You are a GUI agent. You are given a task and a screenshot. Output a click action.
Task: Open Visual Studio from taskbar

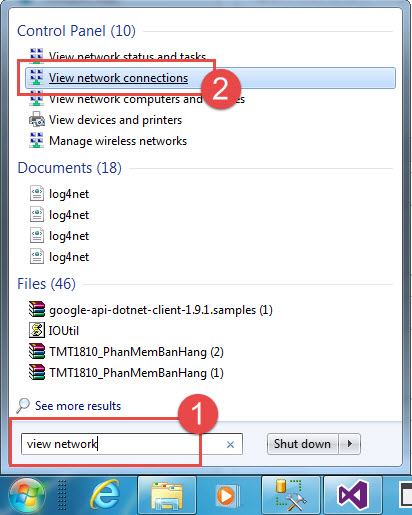point(353,496)
